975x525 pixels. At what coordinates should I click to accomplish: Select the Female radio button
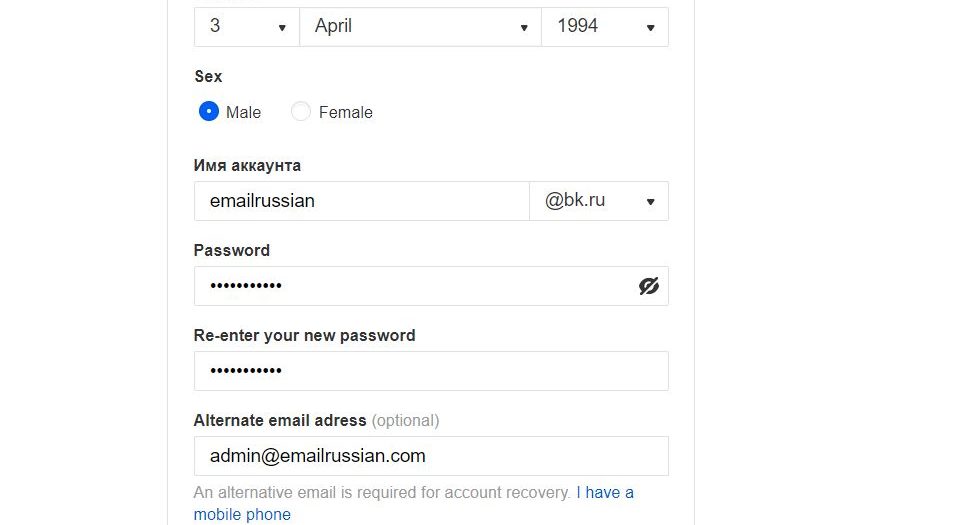tap(300, 111)
